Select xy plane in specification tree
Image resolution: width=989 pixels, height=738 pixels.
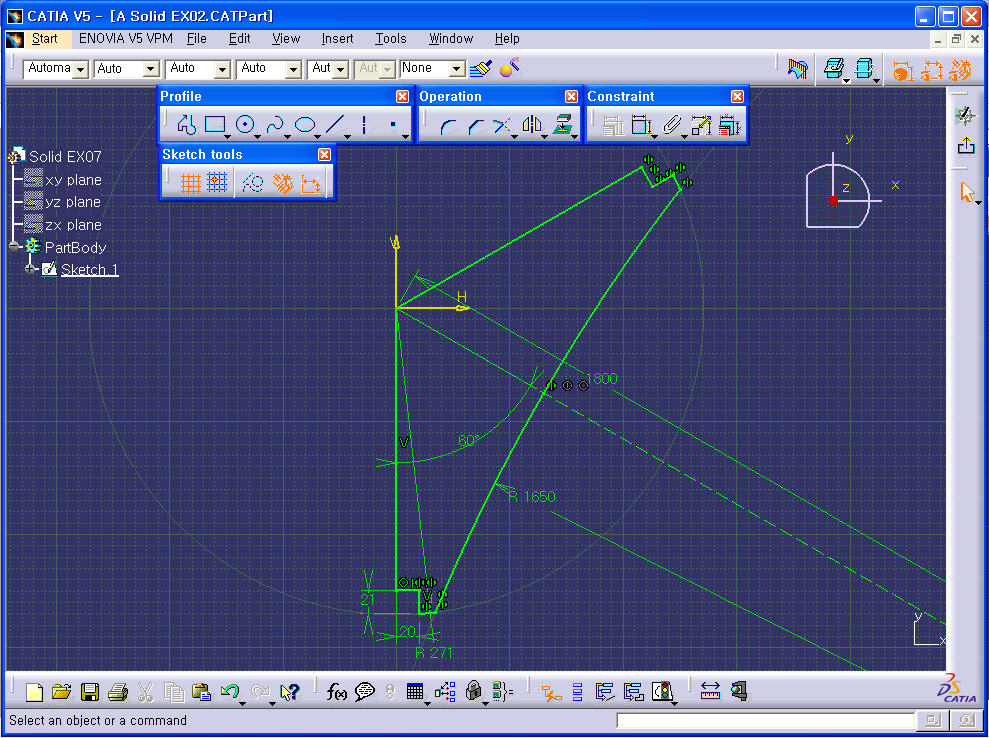click(73, 180)
